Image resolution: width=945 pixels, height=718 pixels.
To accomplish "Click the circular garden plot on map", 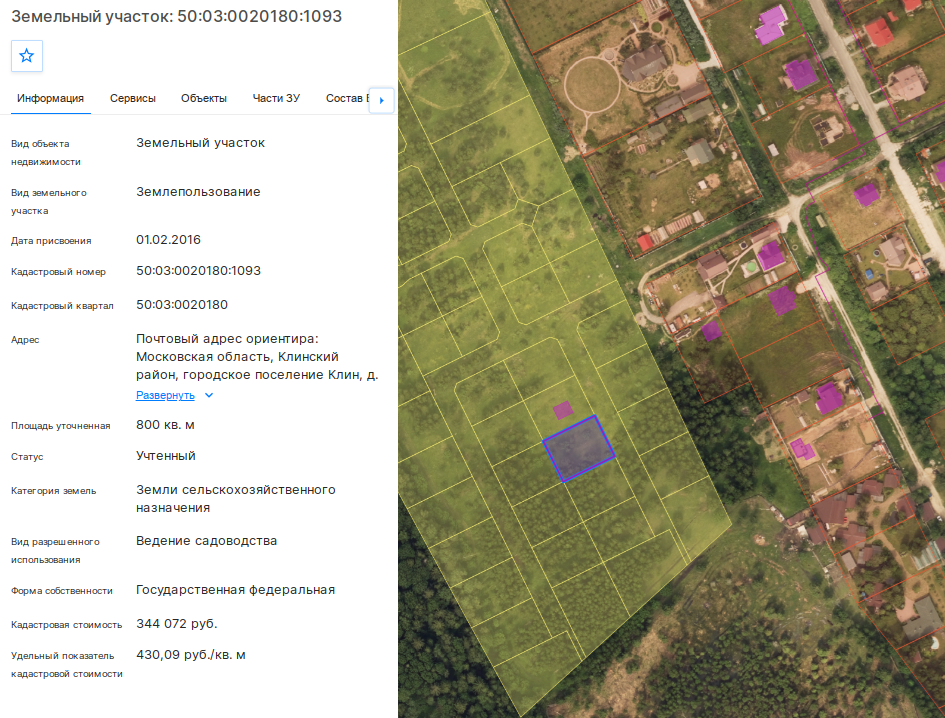I will coord(592,84).
